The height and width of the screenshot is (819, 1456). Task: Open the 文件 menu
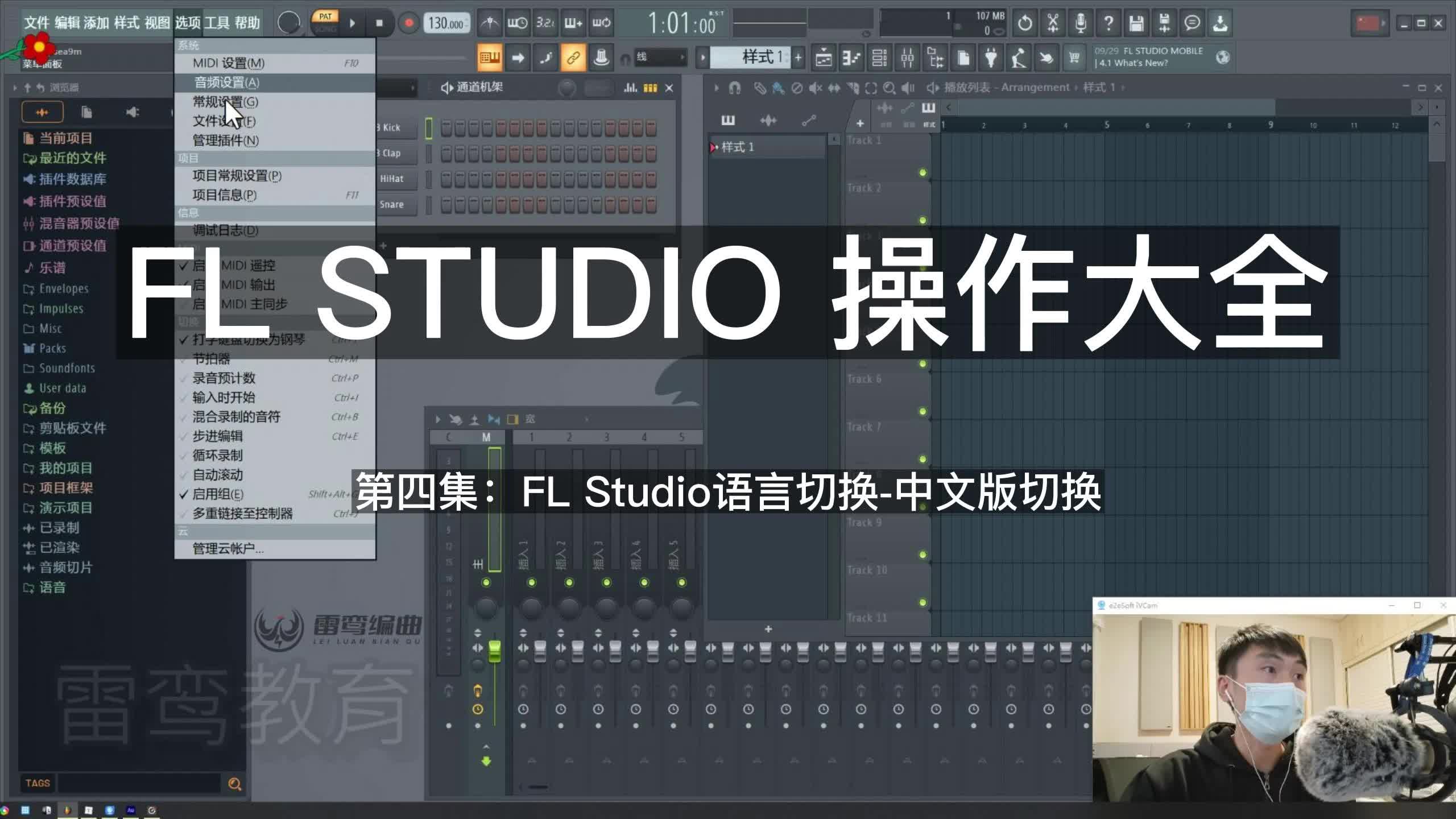(x=37, y=23)
